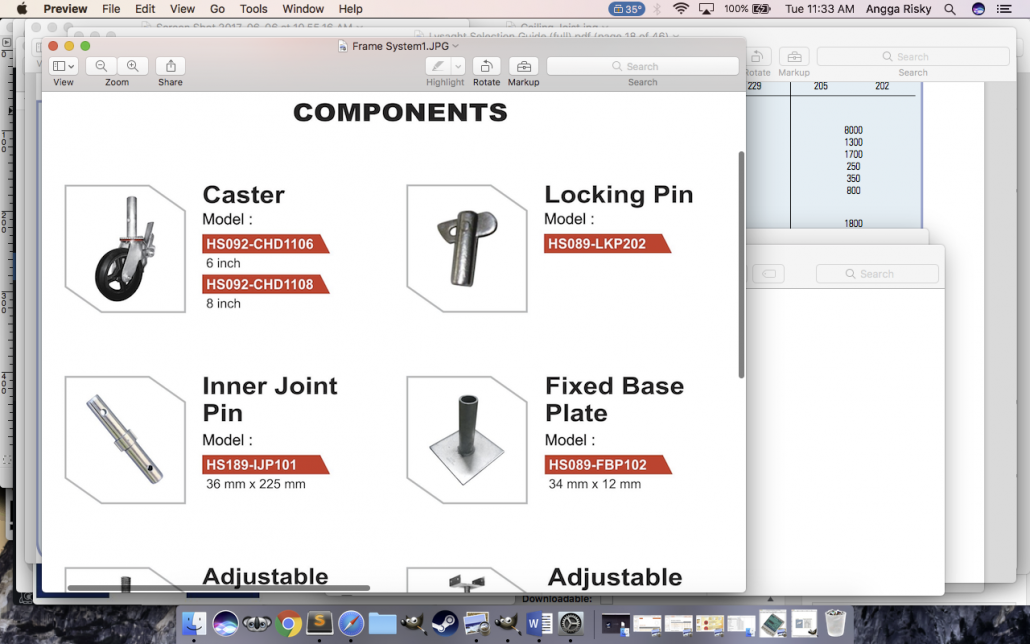Launch Steam from the Dock

coord(444,624)
